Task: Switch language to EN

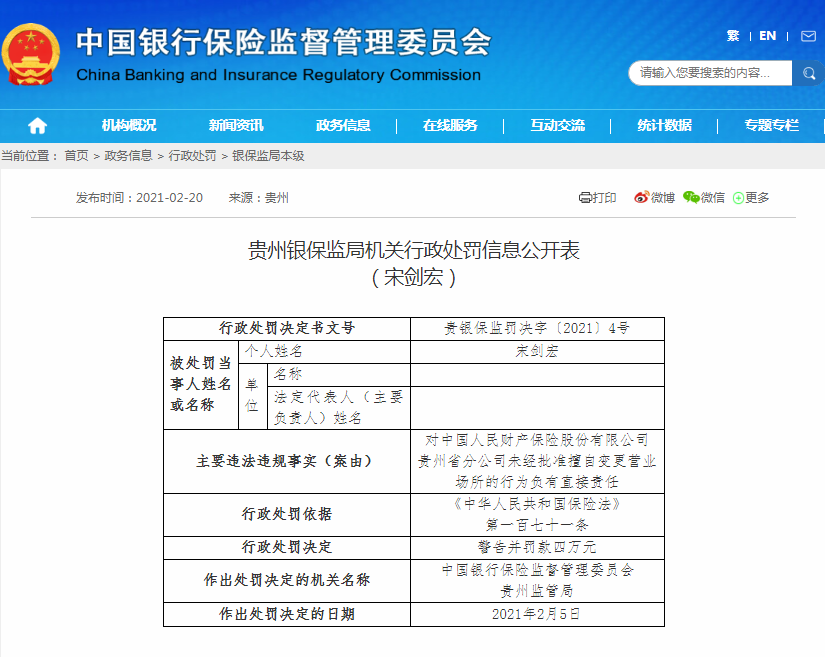Action: (768, 36)
